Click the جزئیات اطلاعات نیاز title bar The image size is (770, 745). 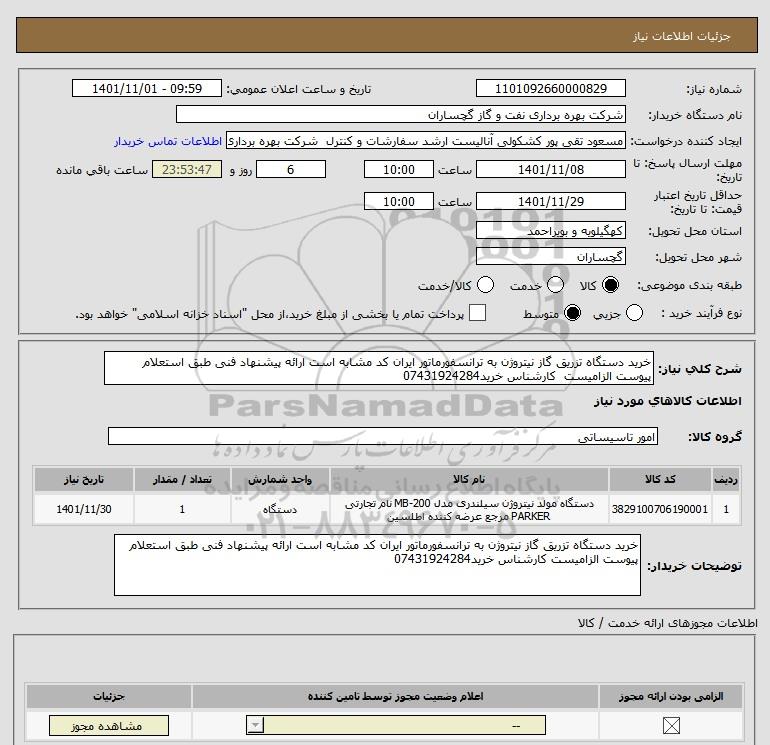pos(387,35)
